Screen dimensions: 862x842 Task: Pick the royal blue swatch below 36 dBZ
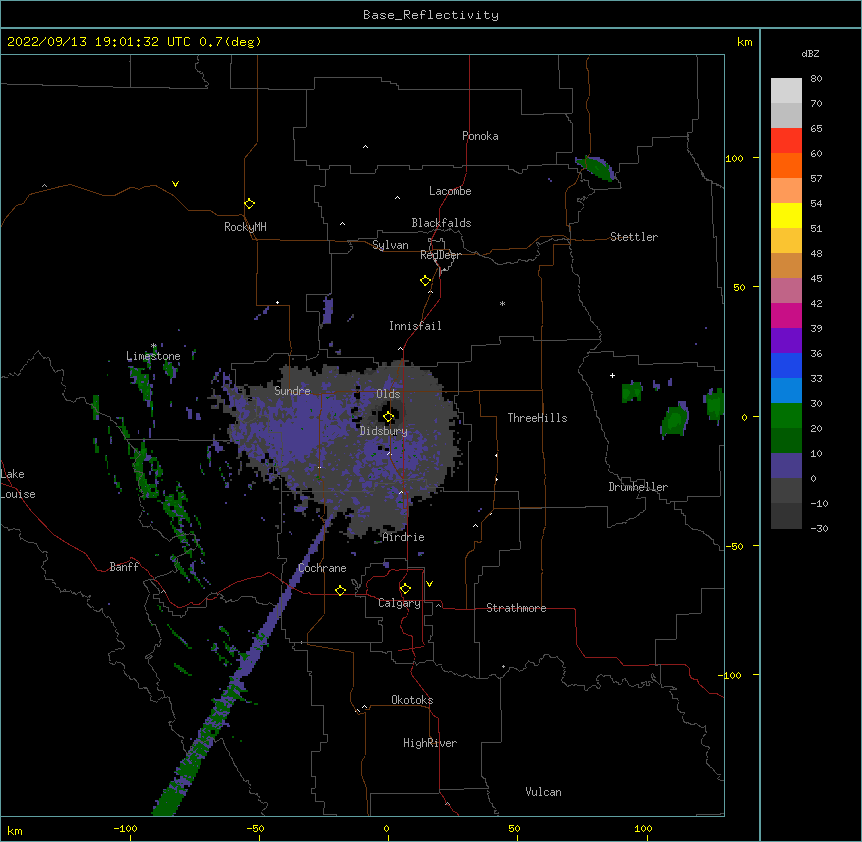(786, 365)
